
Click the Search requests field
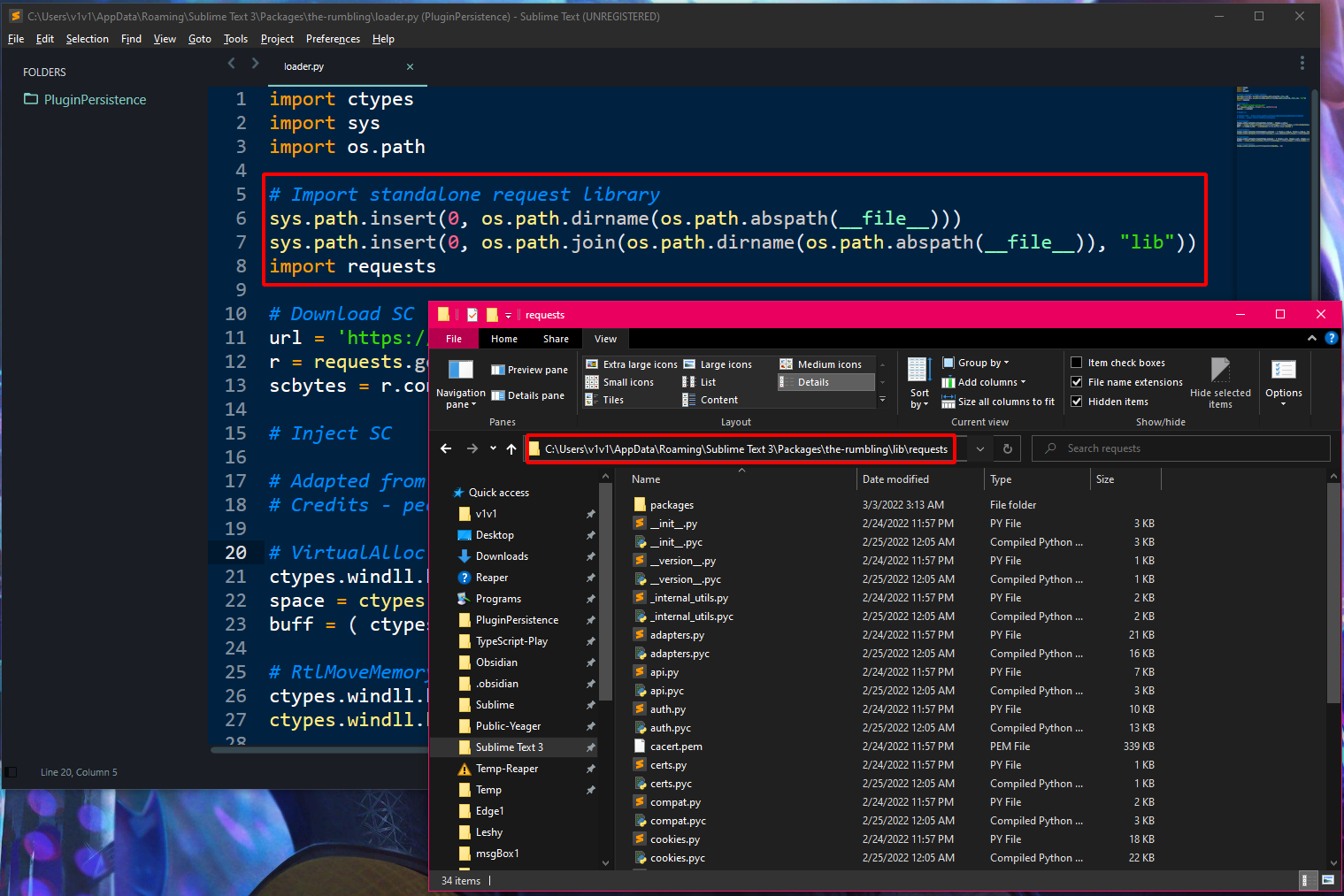(x=1180, y=448)
